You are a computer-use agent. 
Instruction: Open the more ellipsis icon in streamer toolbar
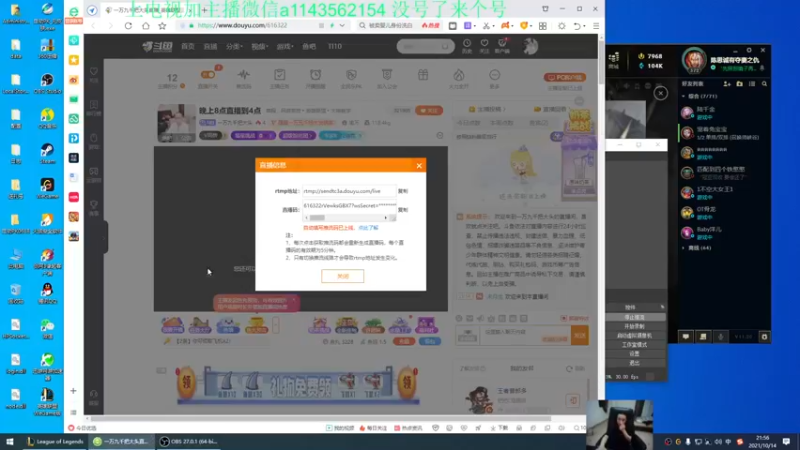pyautogui.click(x=494, y=75)
